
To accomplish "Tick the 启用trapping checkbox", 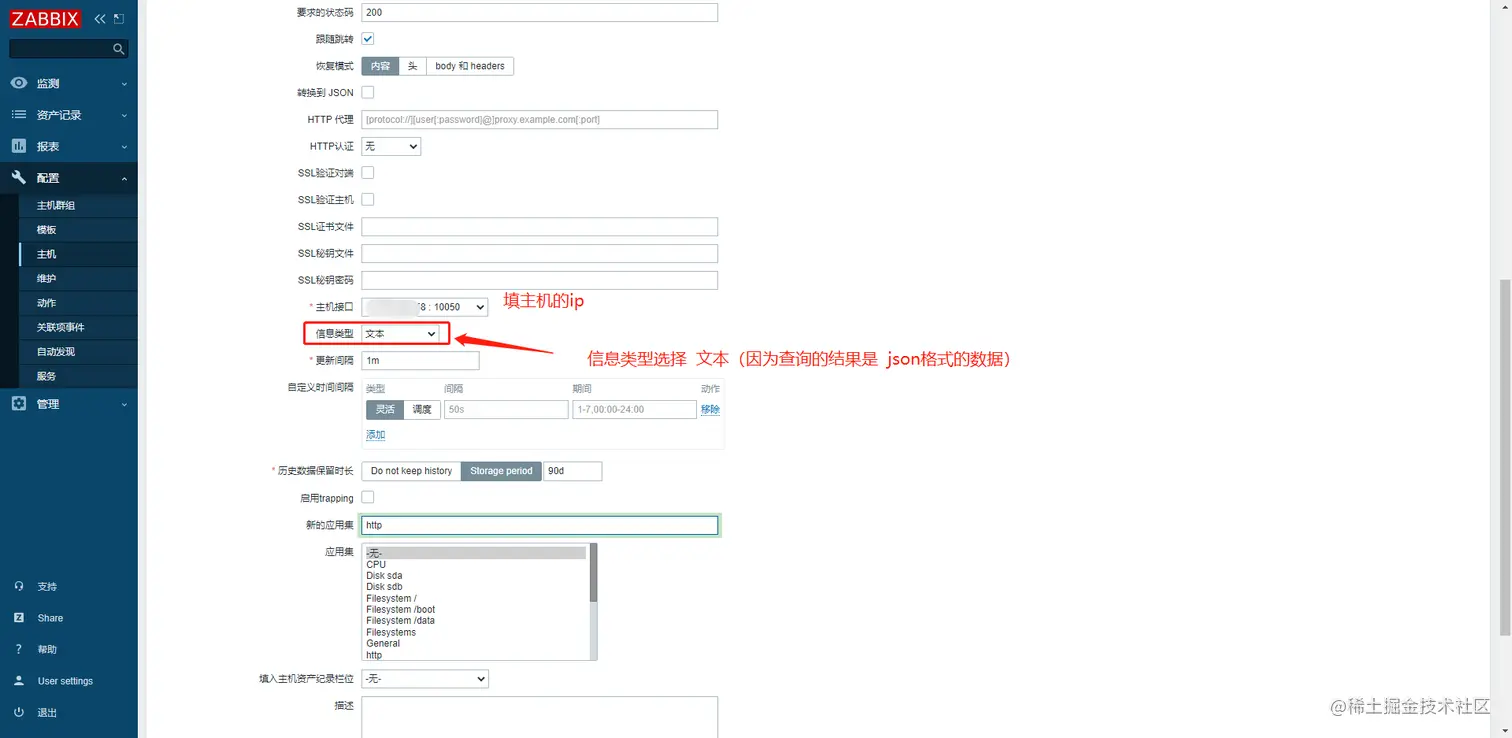I will [x=368, y=498].
